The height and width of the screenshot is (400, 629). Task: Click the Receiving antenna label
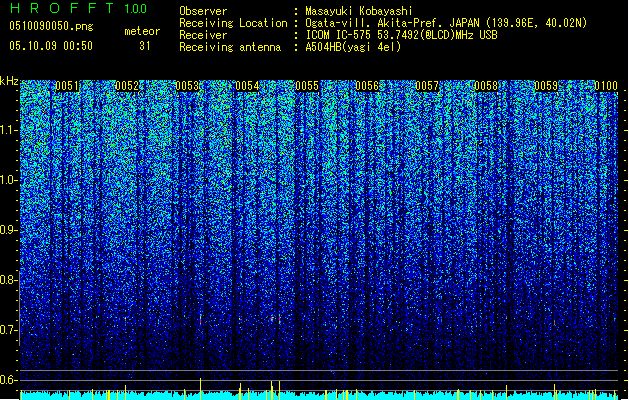coord(230,47)
